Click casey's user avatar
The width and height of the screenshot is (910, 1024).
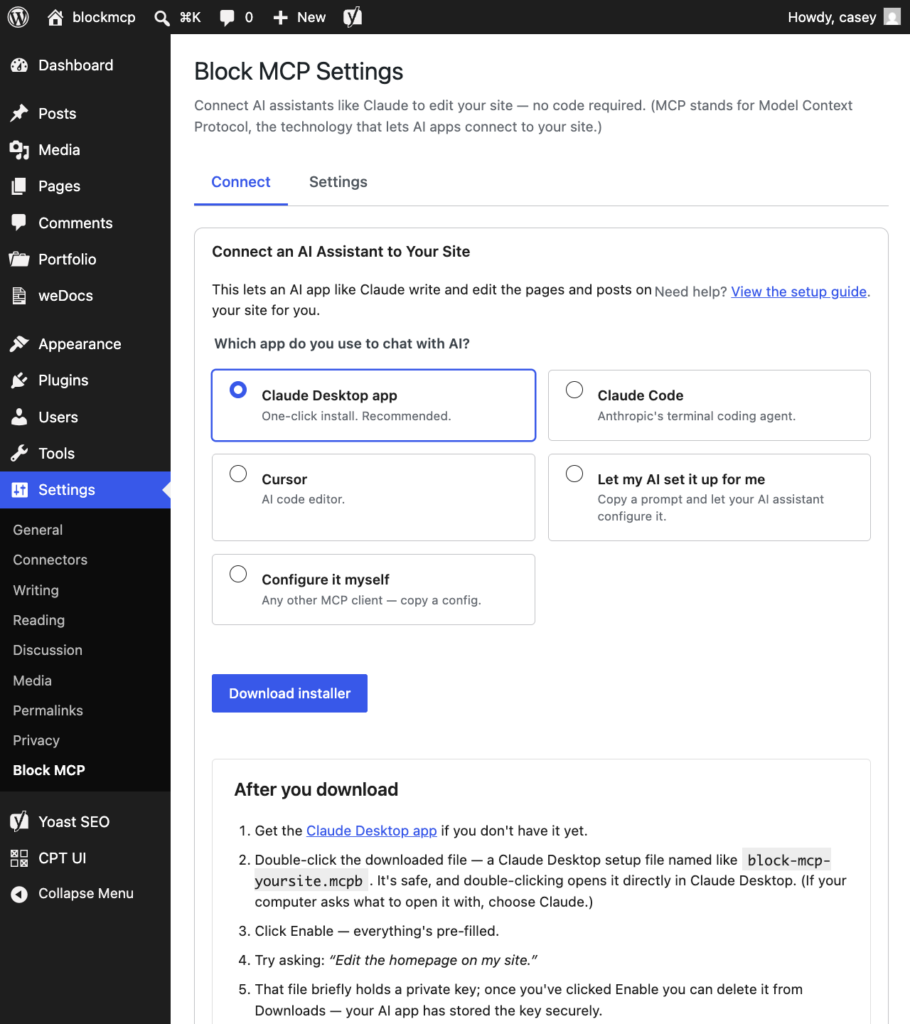tap(892, 17)
